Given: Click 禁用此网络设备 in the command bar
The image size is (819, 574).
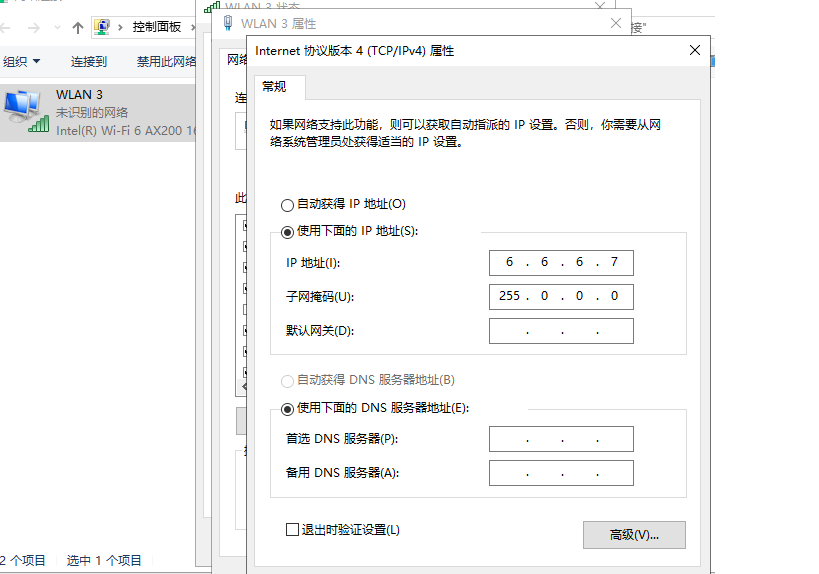Looking at the screenshot, I should [167, 62].
